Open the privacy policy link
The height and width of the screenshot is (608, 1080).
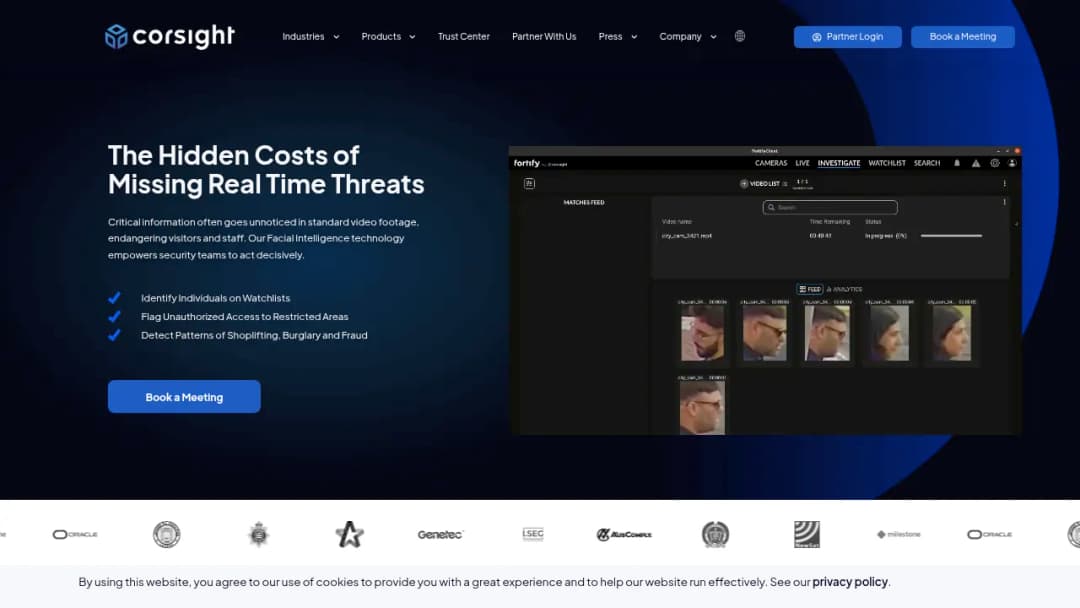850,582
